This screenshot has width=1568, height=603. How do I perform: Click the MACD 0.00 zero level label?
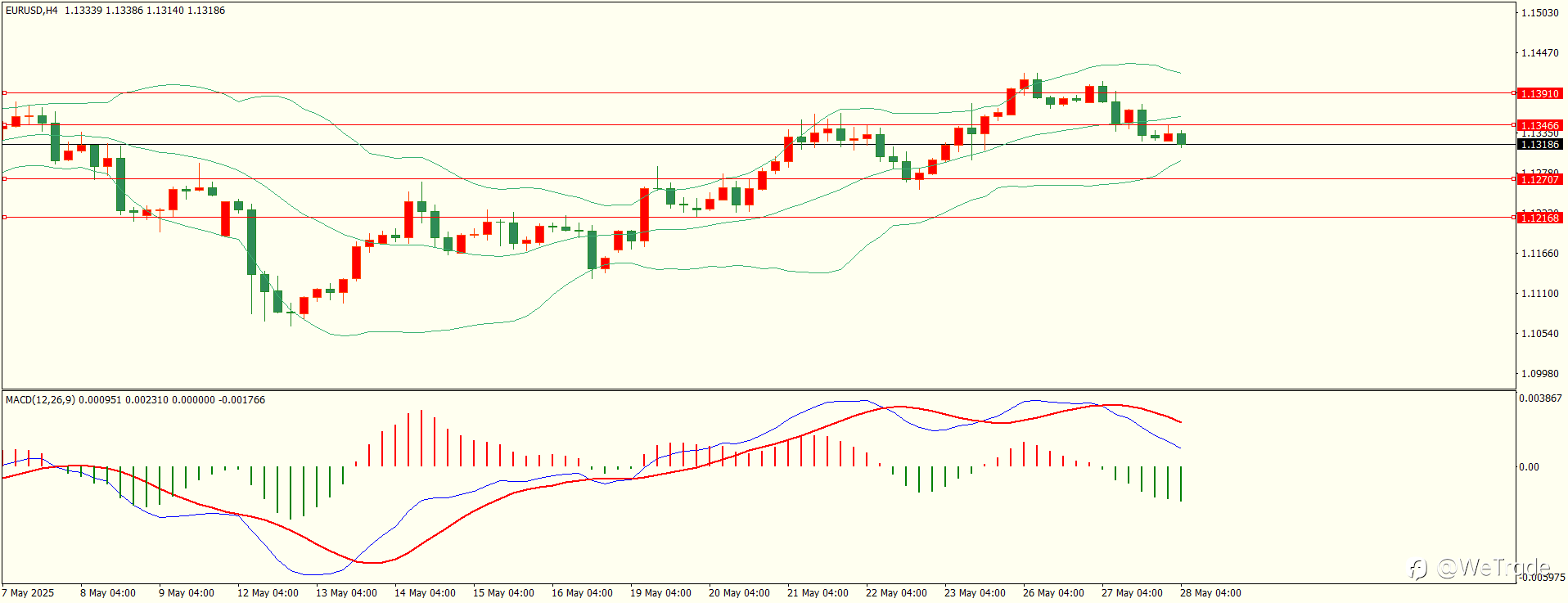[x=1529, y=467]
